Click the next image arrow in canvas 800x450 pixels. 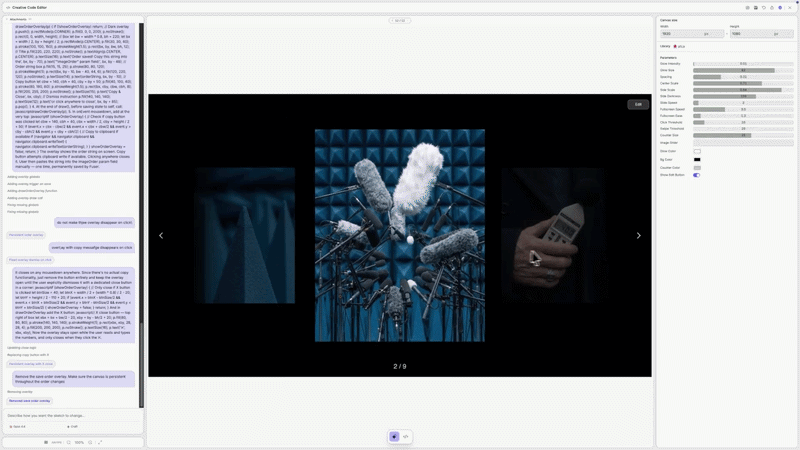click(x=638, y=236)
